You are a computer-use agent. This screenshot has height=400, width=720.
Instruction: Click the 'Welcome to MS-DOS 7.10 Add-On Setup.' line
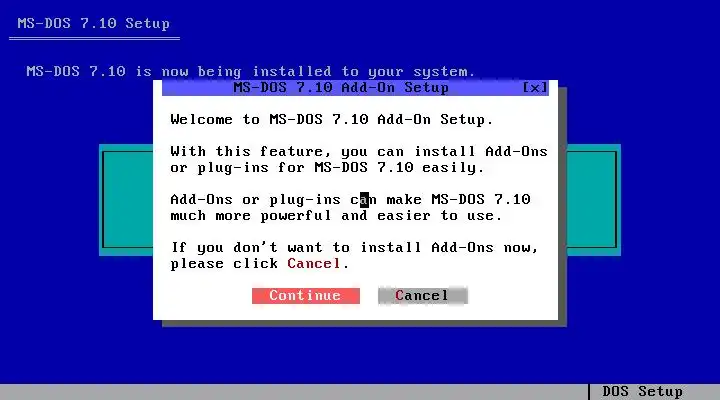coord(332,120)
